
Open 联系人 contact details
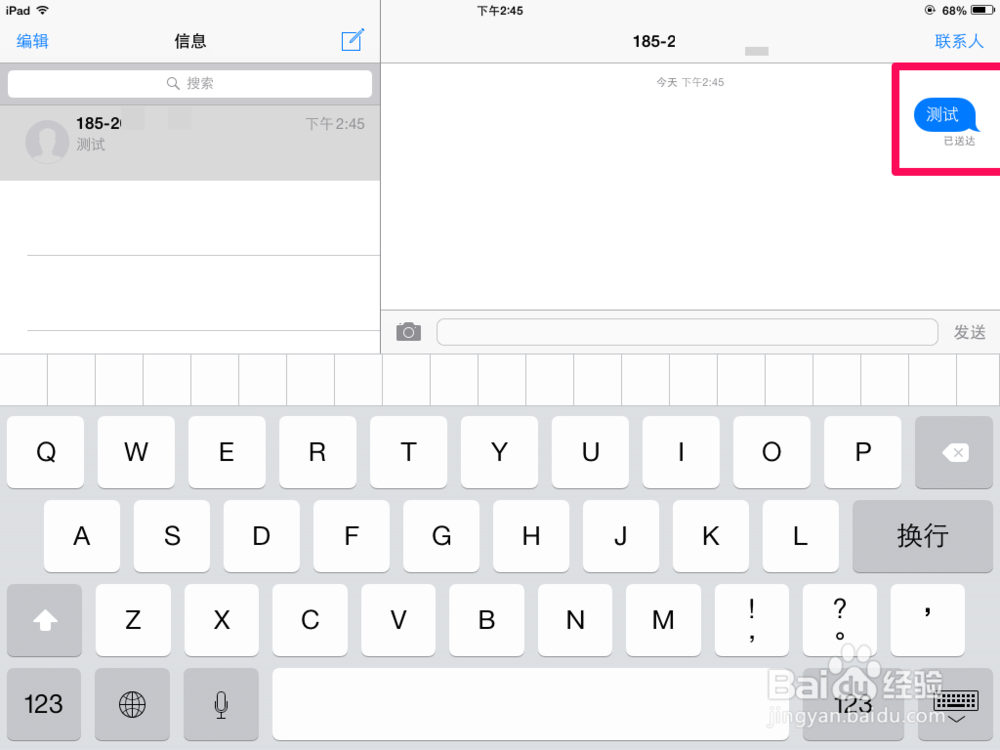click(x=958, y=41)
